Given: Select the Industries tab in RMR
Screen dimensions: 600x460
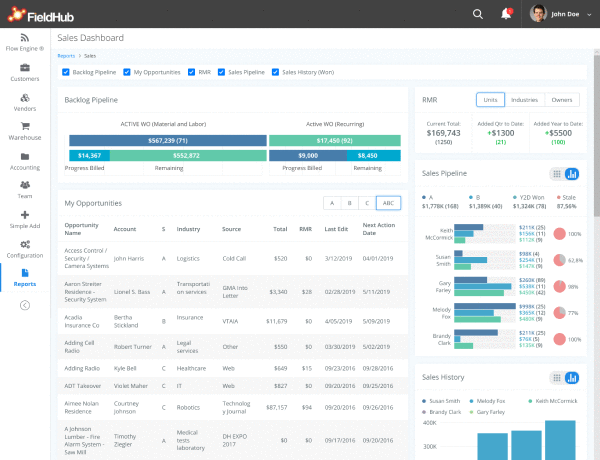Looking at the screenshot, I should 524,100.
